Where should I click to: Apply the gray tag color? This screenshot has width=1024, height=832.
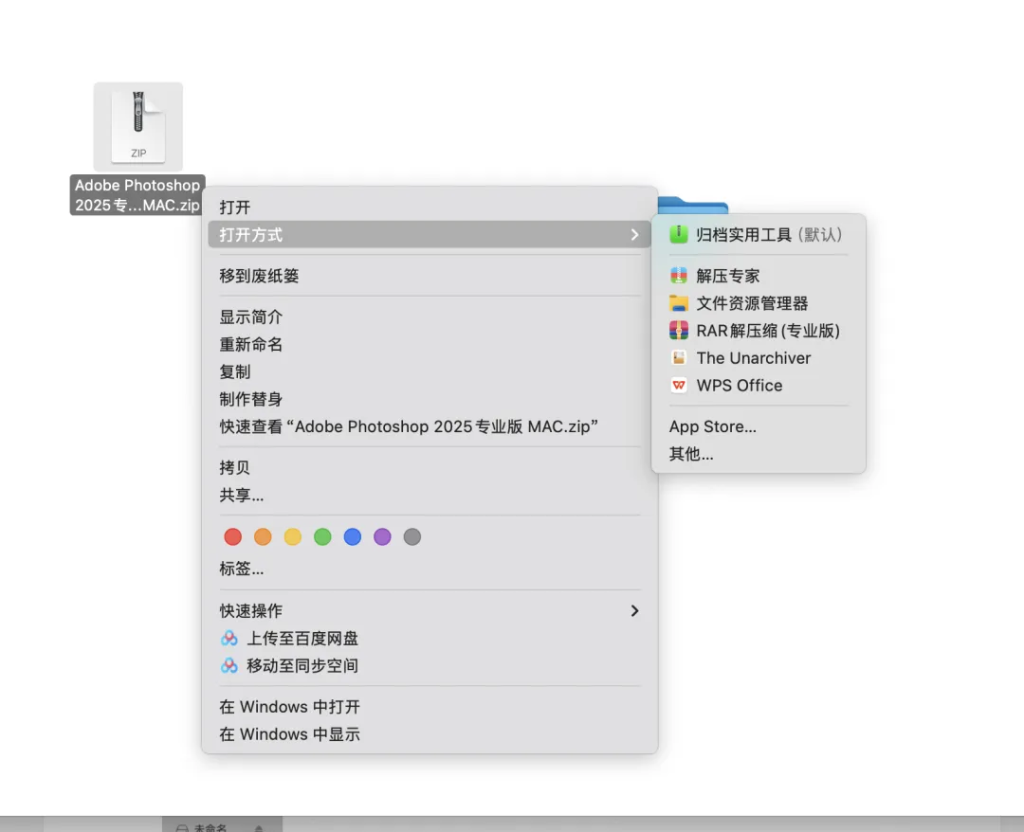coord(412,537)
